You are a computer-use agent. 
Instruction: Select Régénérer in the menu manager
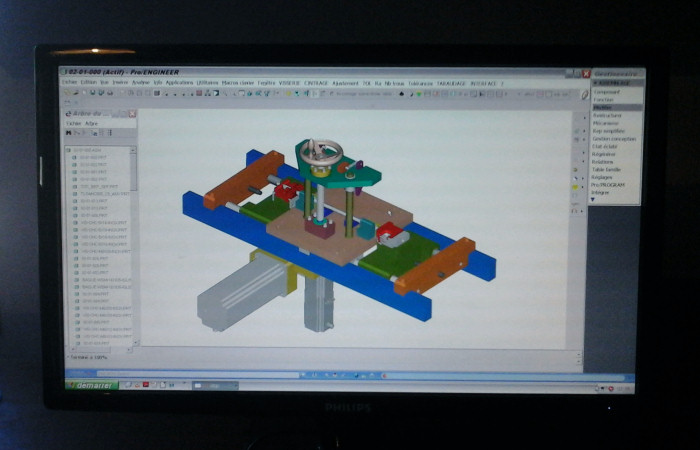605,154
